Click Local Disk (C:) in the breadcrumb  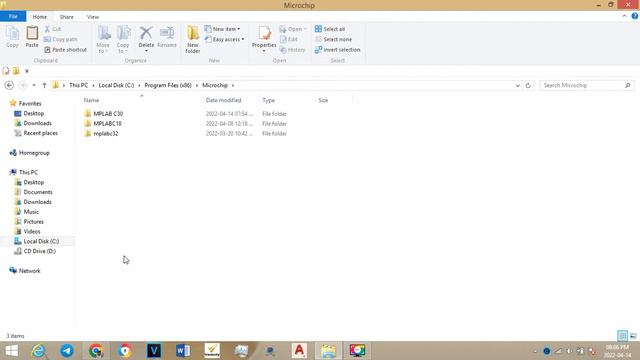(x=116, y=85)
